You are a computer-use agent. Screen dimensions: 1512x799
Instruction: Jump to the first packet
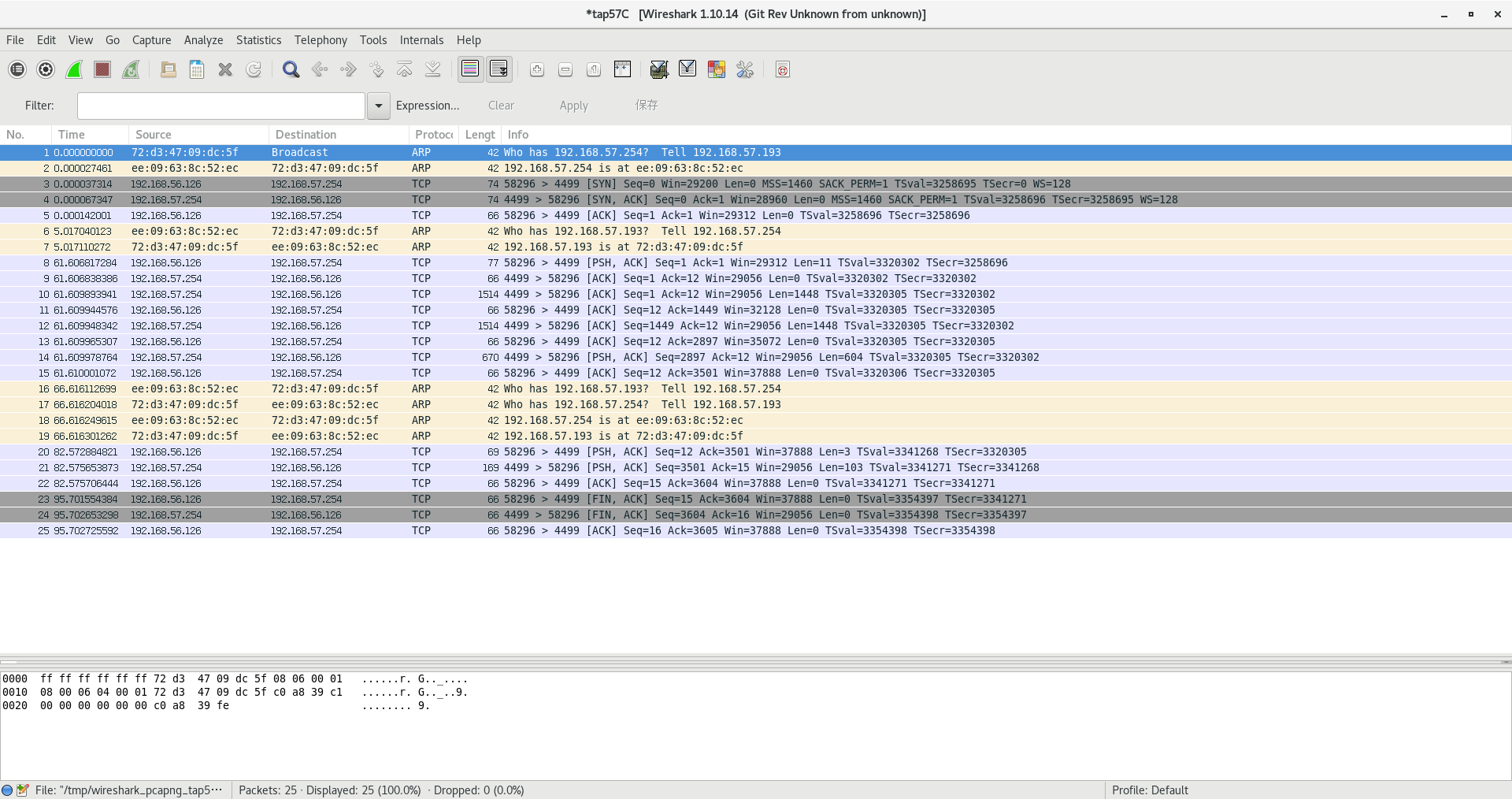pos(405,69)
